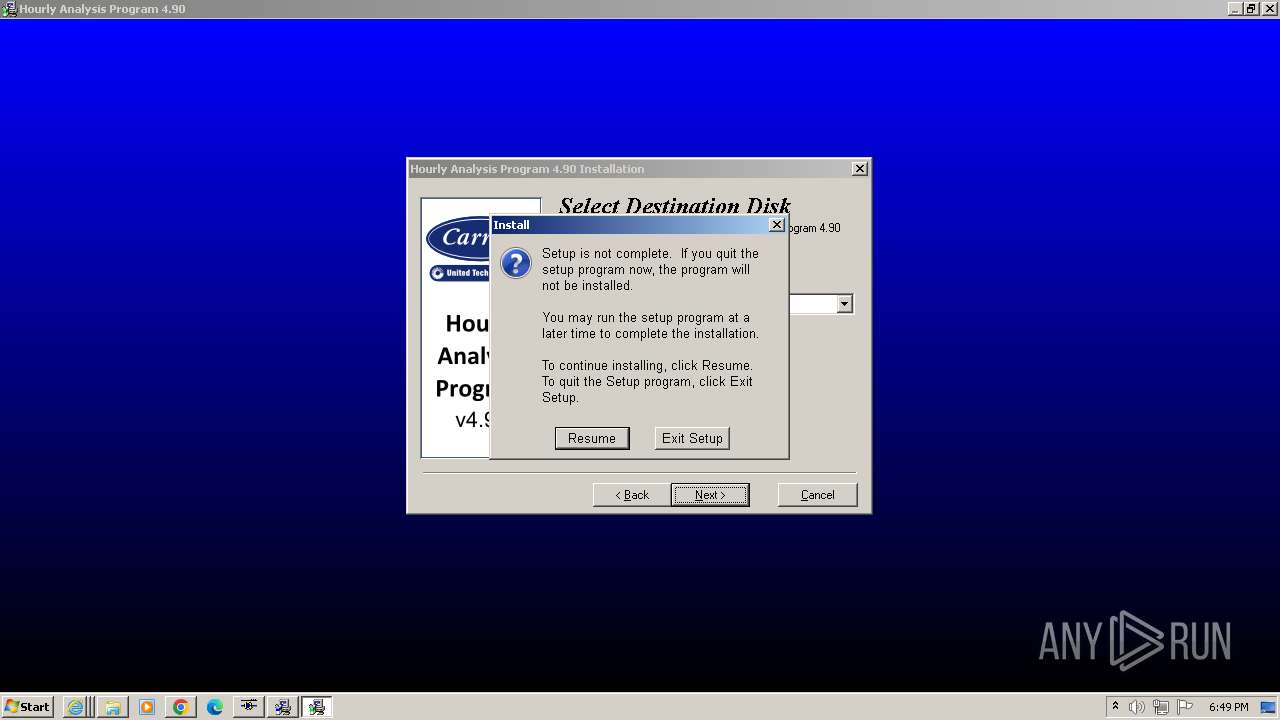Click the title bar icon of main window
This screenshot has height=720, width=1280.
(9, 9)
